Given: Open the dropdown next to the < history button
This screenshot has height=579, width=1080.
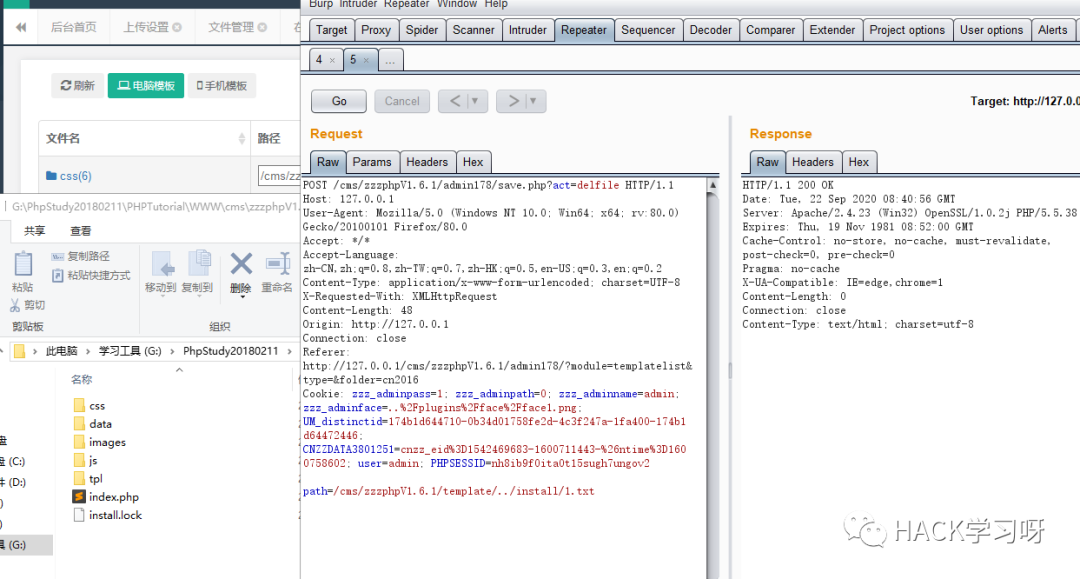Looking at the screenshot, I should [475, 101].
